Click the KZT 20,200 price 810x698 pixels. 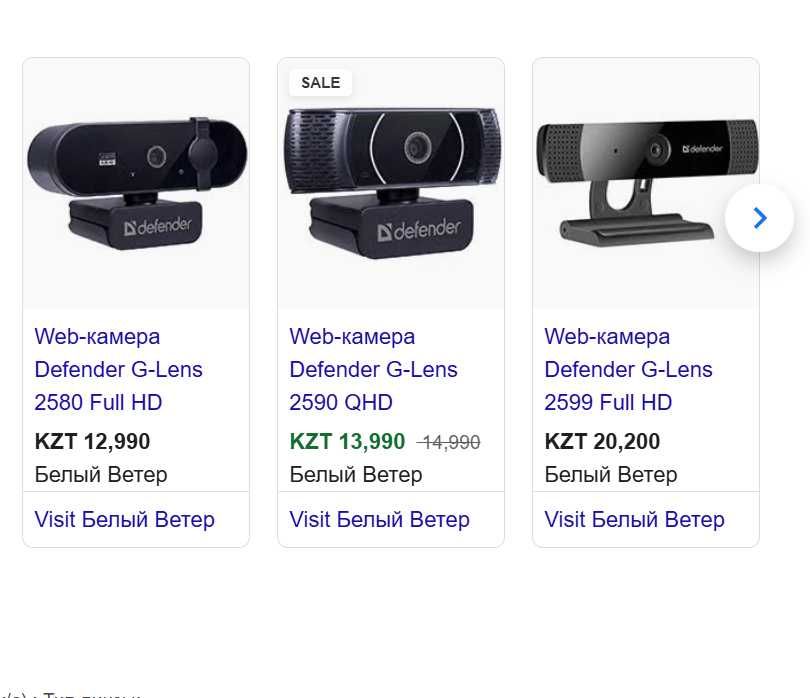tap(602, 441)
